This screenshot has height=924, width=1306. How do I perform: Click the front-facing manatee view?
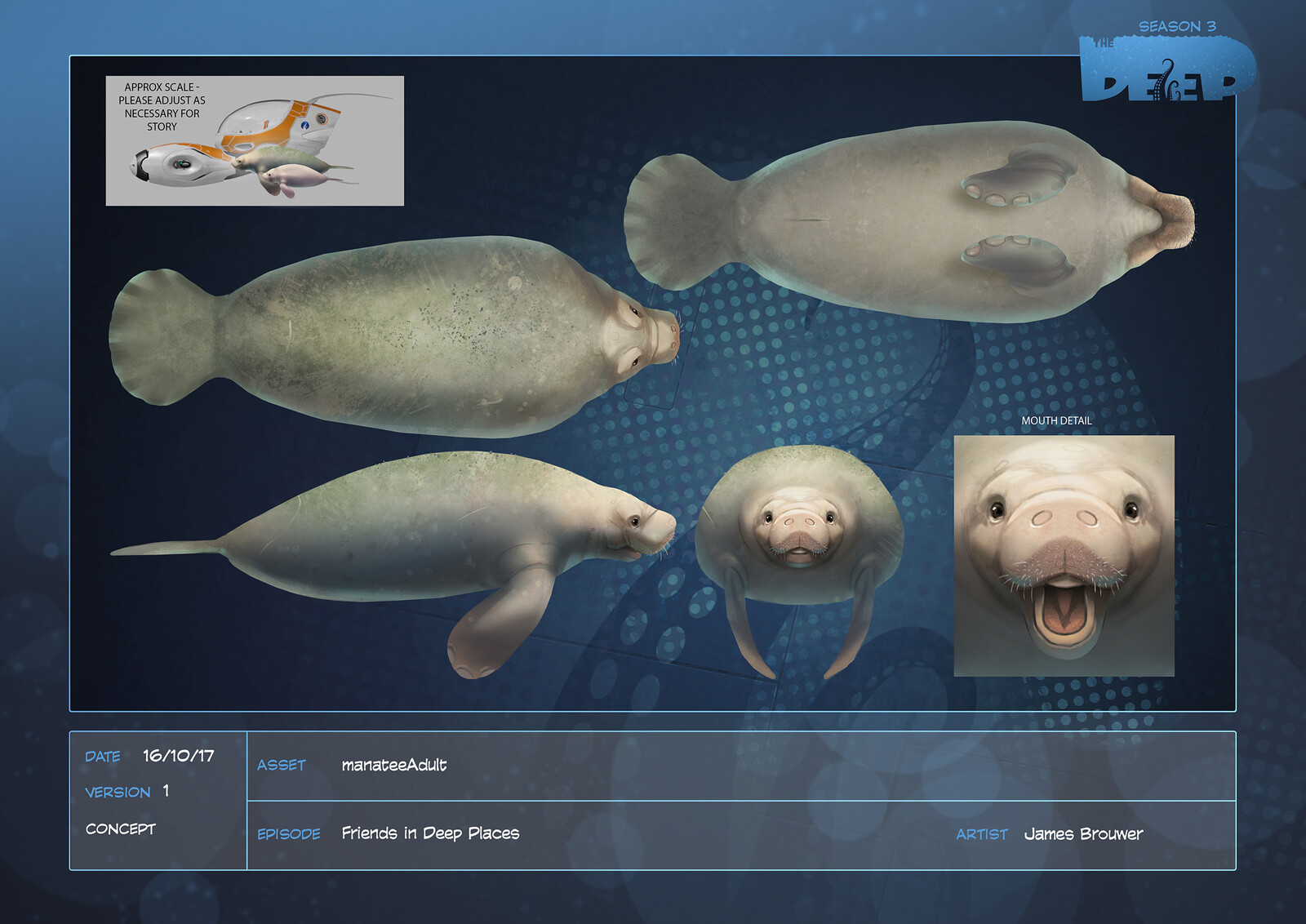(800, 562)
